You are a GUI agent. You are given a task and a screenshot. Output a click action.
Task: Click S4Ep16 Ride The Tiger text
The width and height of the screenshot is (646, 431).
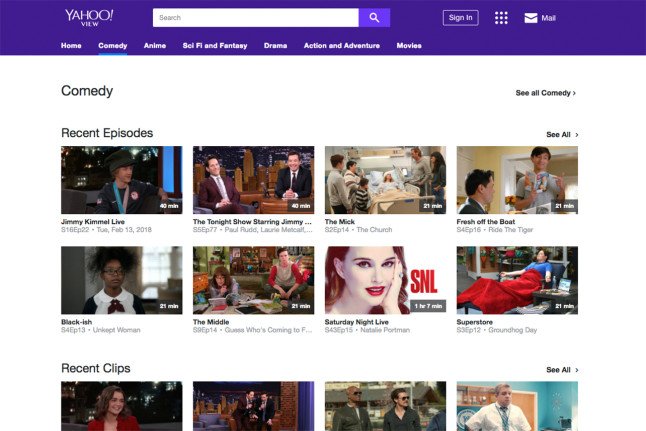pos(495,230)
